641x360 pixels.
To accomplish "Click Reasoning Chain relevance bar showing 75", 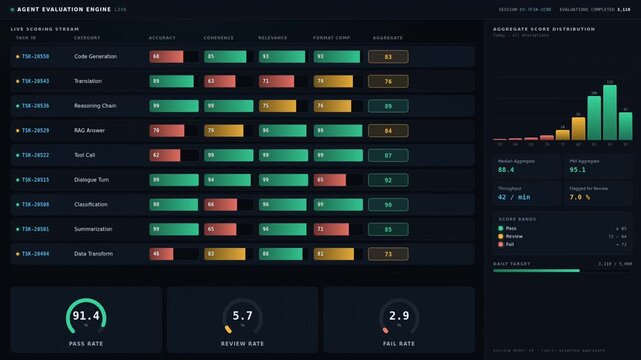I will (278, 106).
